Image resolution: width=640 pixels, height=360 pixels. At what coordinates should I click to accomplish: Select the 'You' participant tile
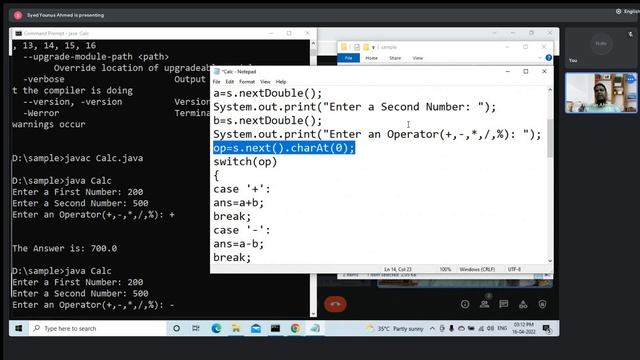601,47
